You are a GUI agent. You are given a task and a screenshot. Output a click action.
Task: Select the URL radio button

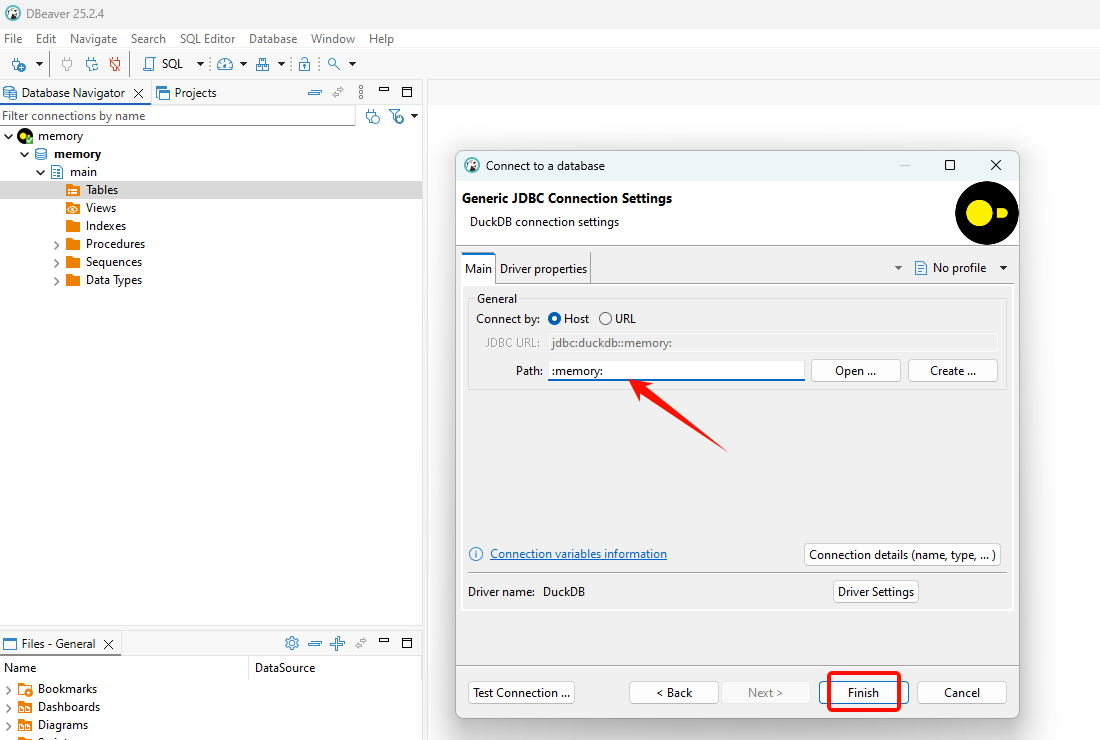606,319
